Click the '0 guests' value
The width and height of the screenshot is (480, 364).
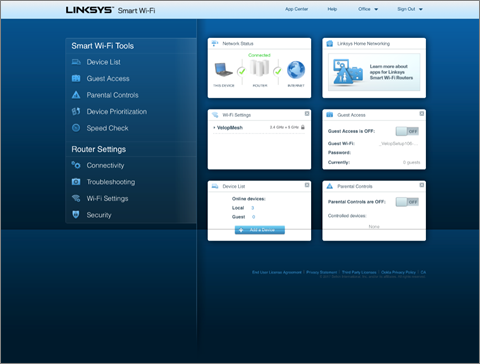pos(411,162)
